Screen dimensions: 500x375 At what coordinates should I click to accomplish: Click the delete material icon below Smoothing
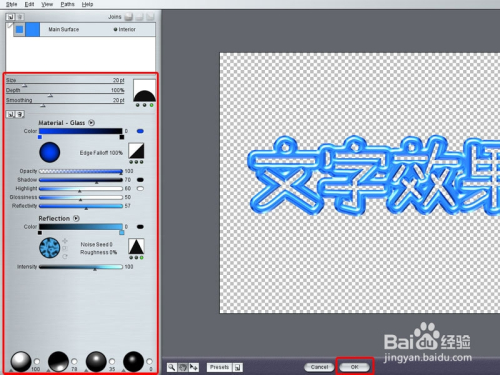[x=20, y=114]
